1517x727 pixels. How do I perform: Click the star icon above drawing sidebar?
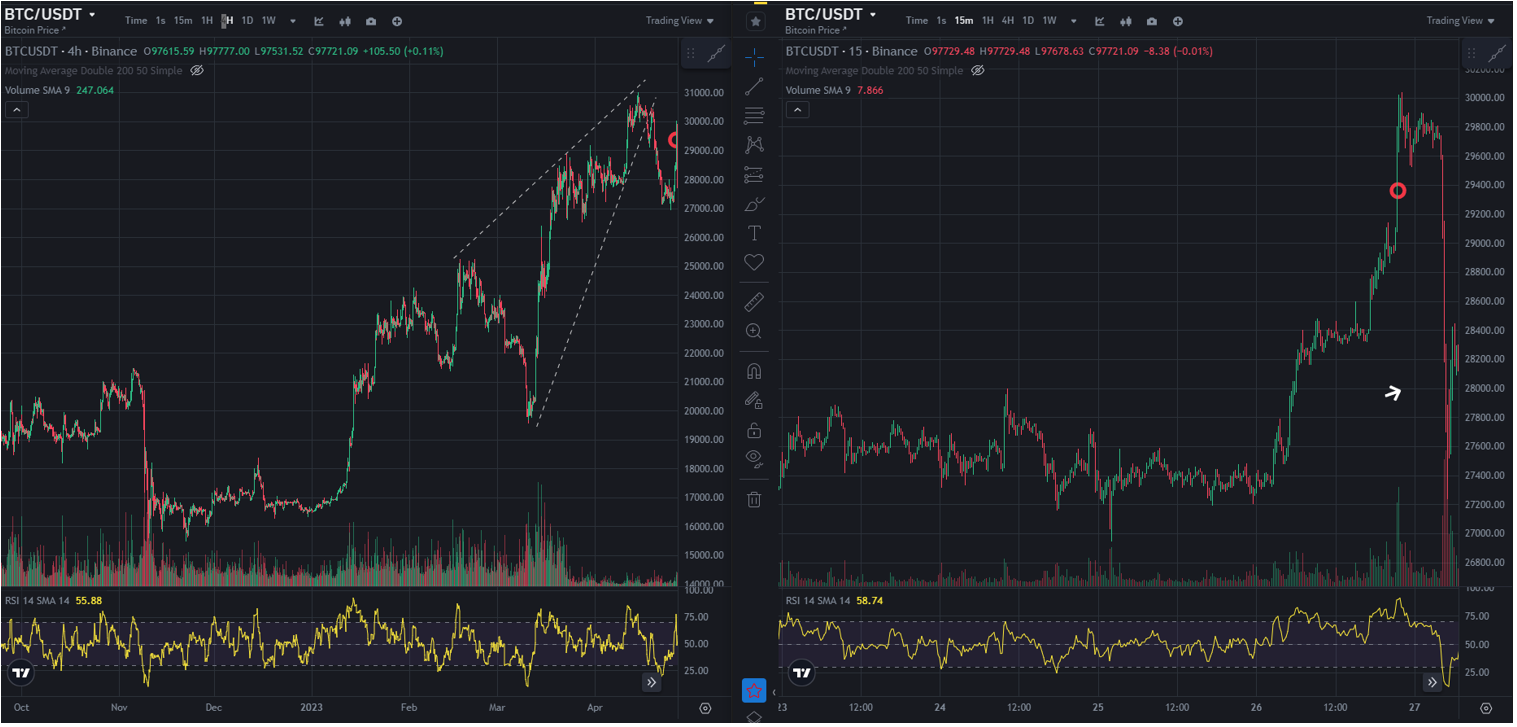coord(754,21)
